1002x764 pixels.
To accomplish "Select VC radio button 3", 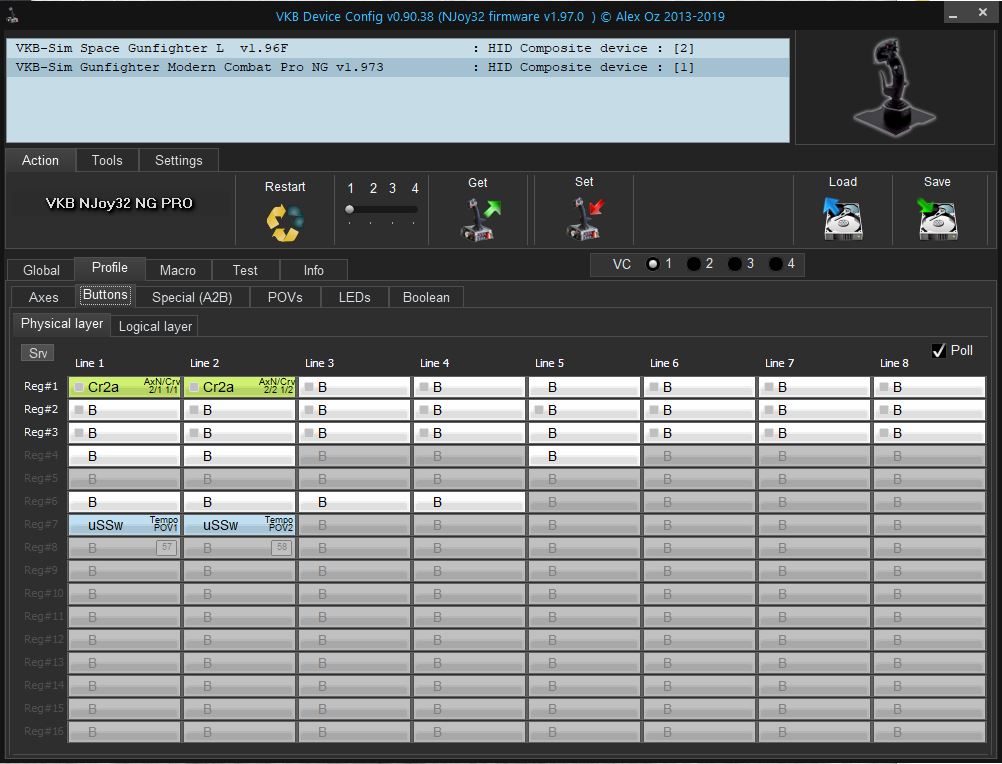I will point(735,264).
